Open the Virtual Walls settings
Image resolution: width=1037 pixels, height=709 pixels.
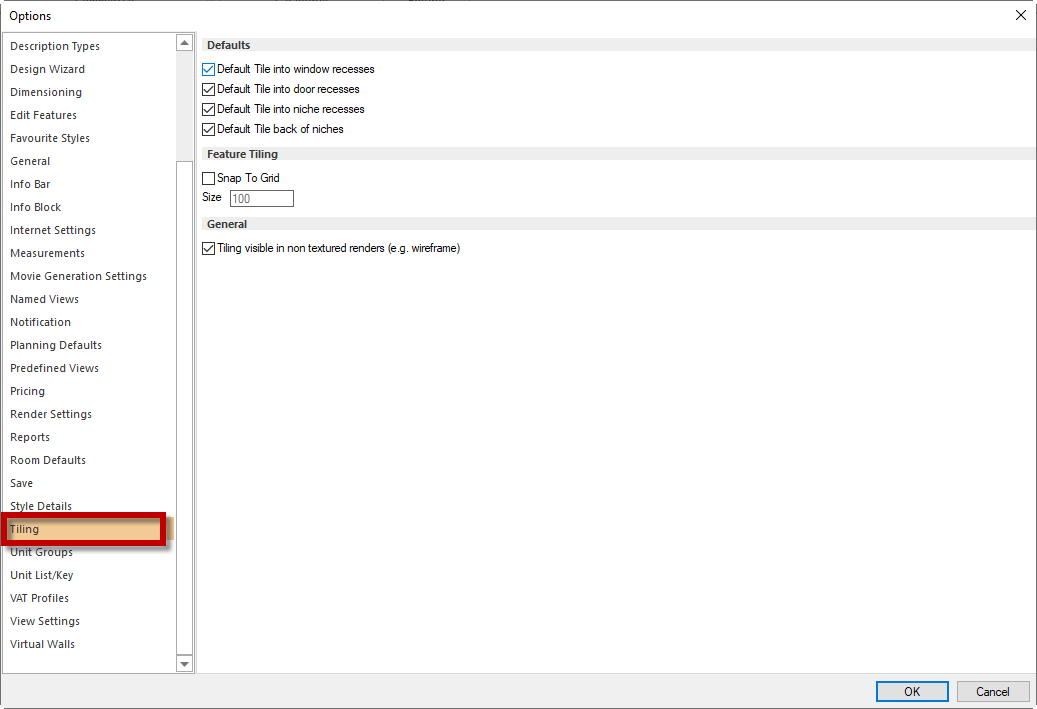coord(42,643)
